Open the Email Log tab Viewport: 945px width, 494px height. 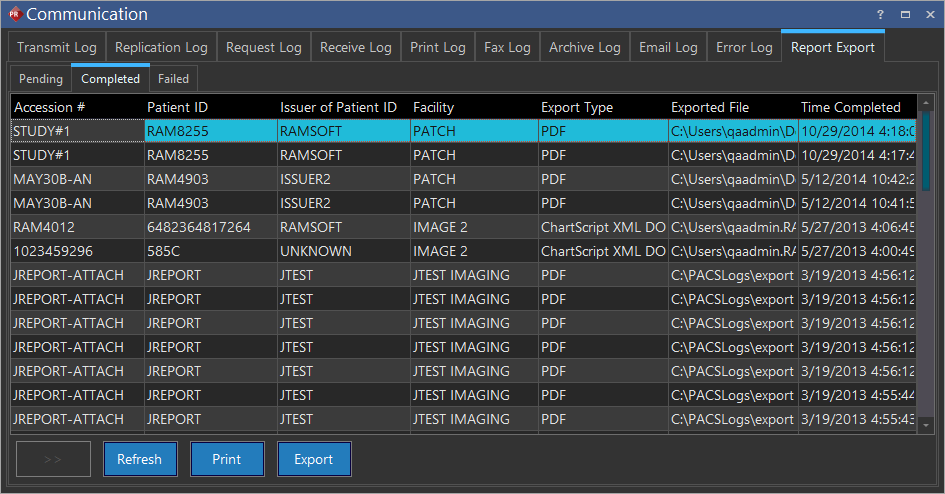click(668, 47)
